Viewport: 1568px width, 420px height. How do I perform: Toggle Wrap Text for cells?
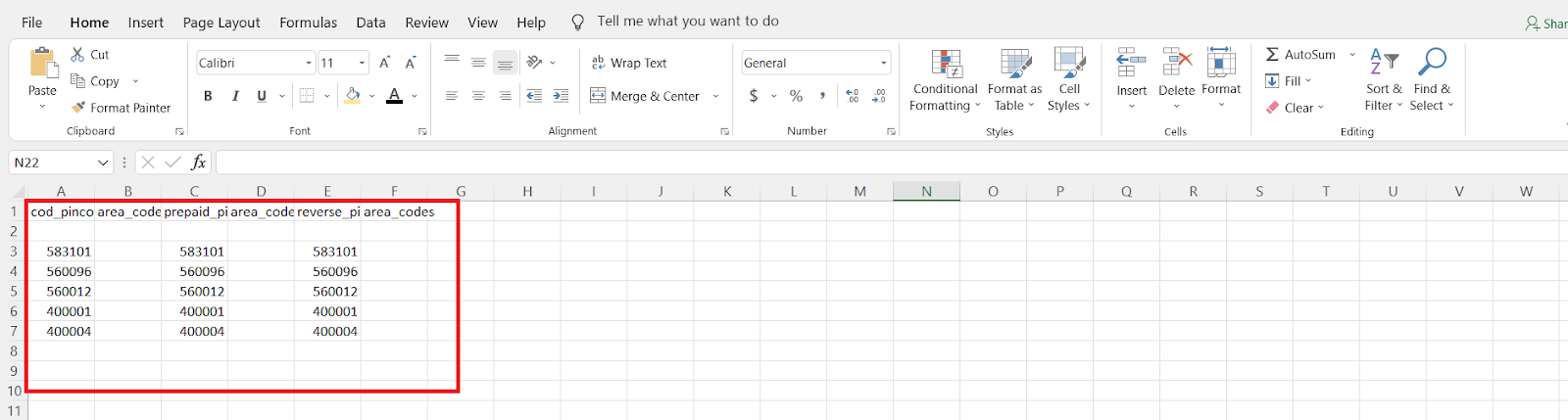[x=628, y=63]
